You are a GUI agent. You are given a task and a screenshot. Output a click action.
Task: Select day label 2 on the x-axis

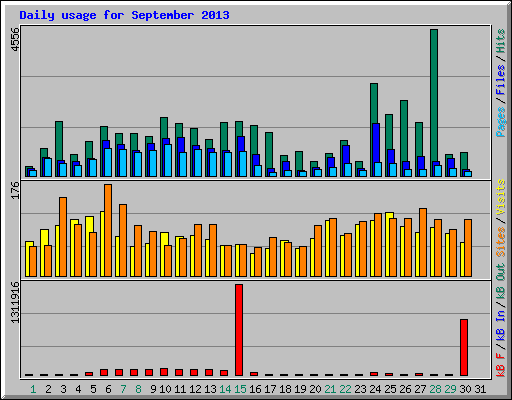click(x=48, y=389)
